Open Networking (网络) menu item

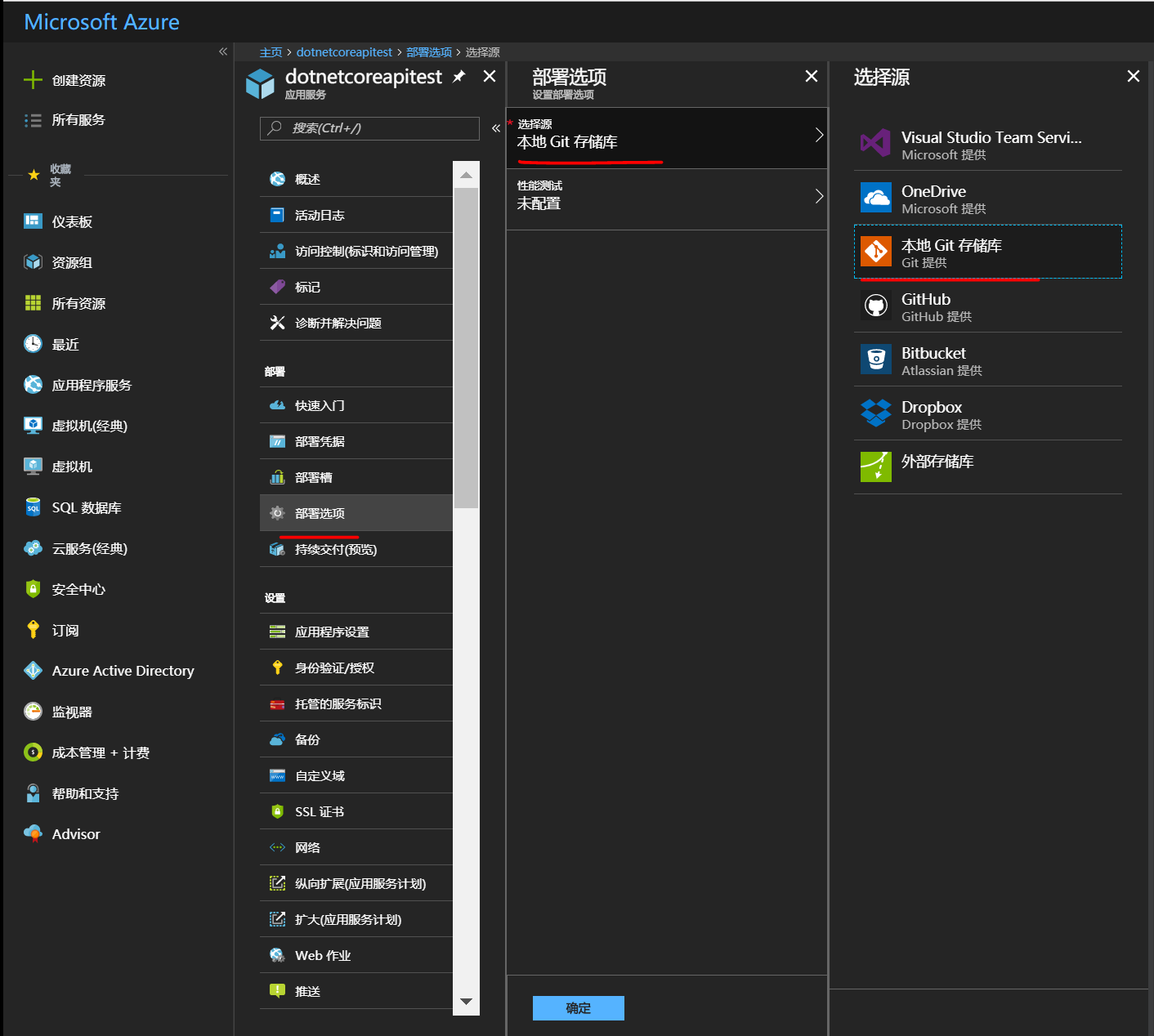[356, 847]
